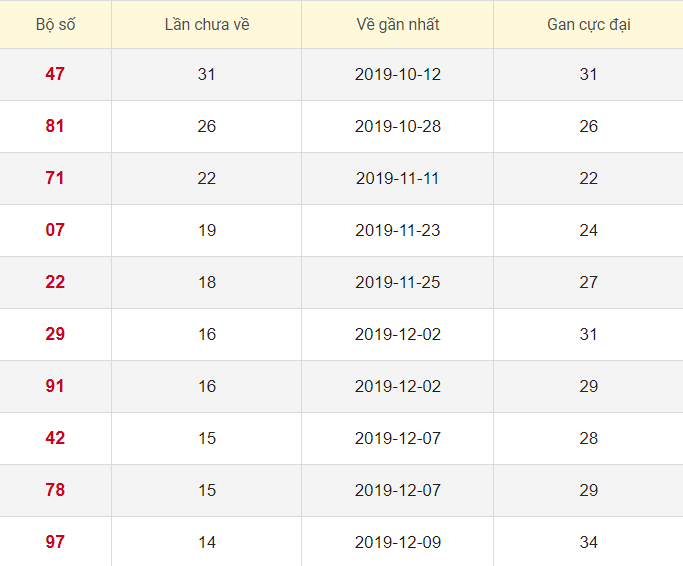The width and height of the screenshot is (683, 566).
Task: Select the red number 07
Action: (x=55, y=230)
